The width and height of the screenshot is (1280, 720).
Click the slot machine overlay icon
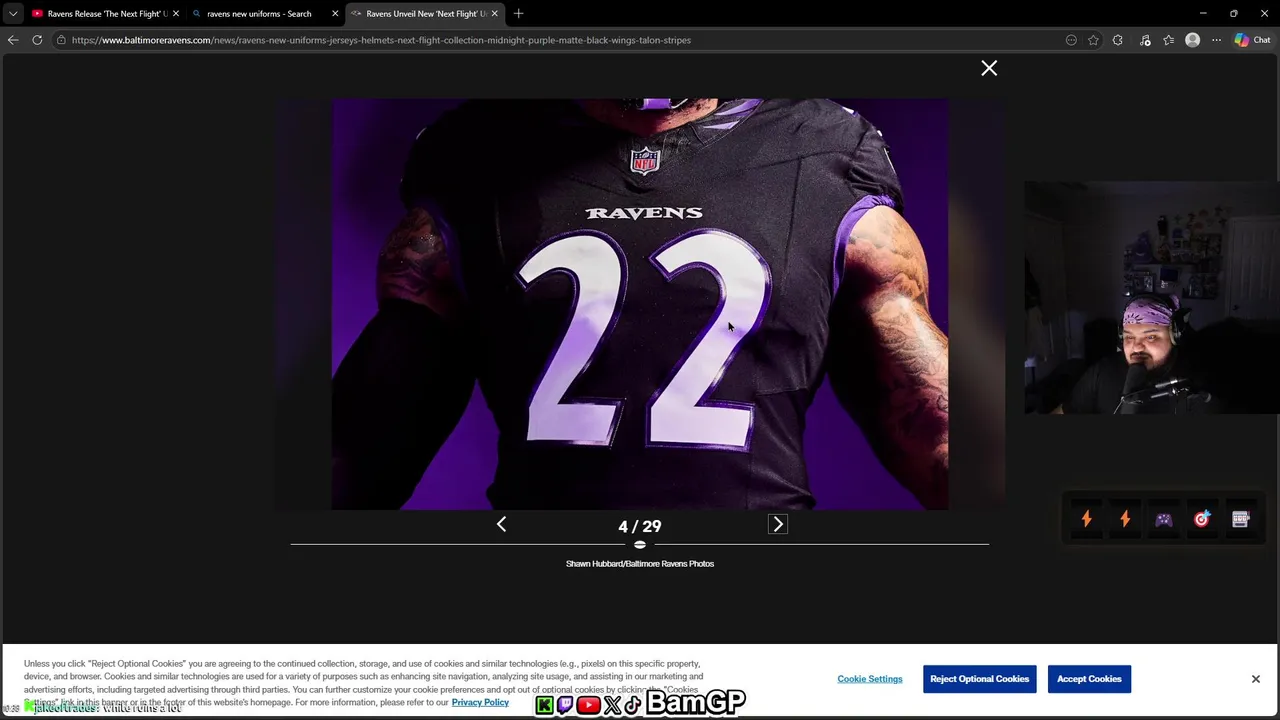pyautogui.click(x=1240, y=519)
